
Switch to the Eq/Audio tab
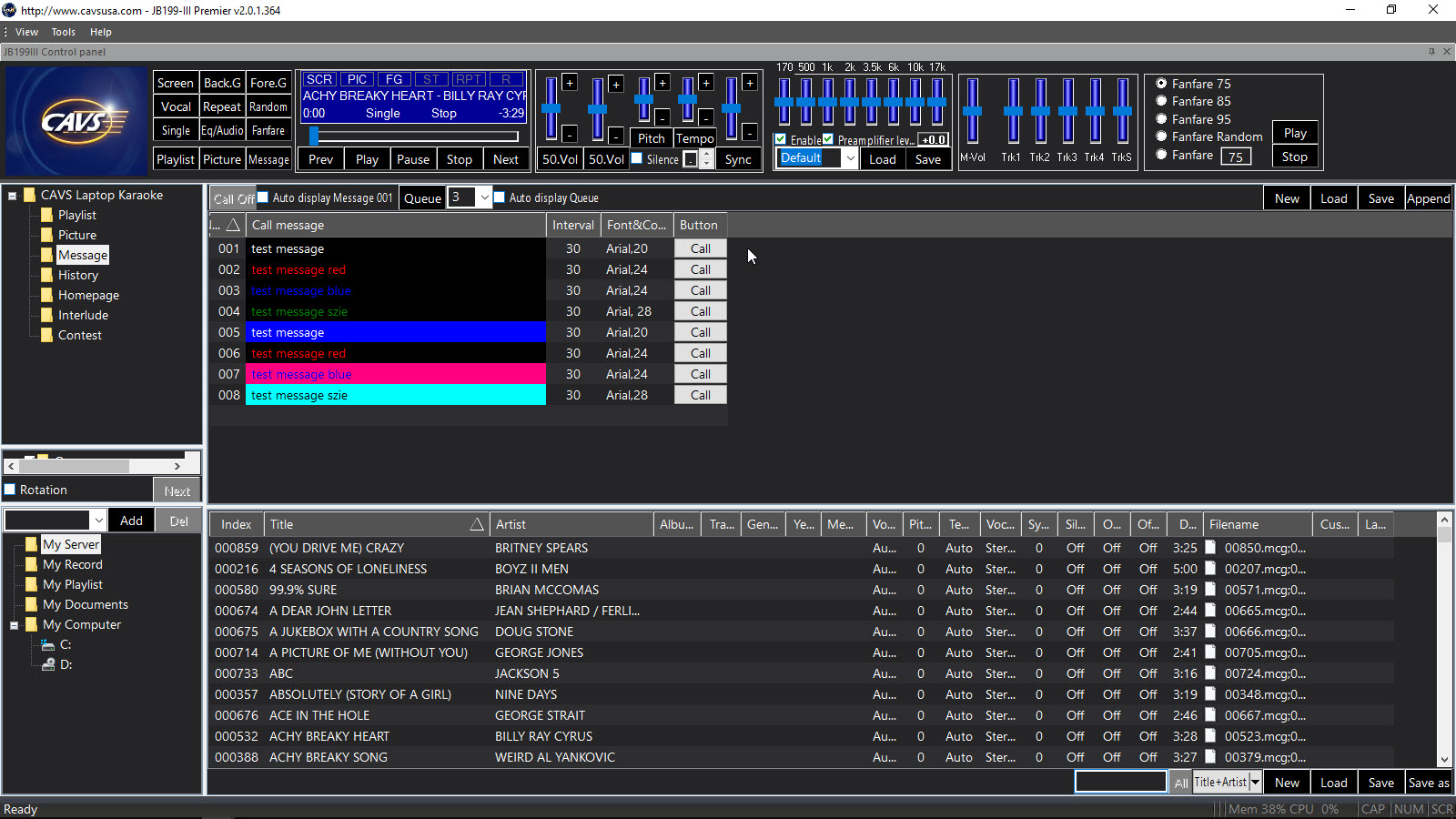coord(222,130)
